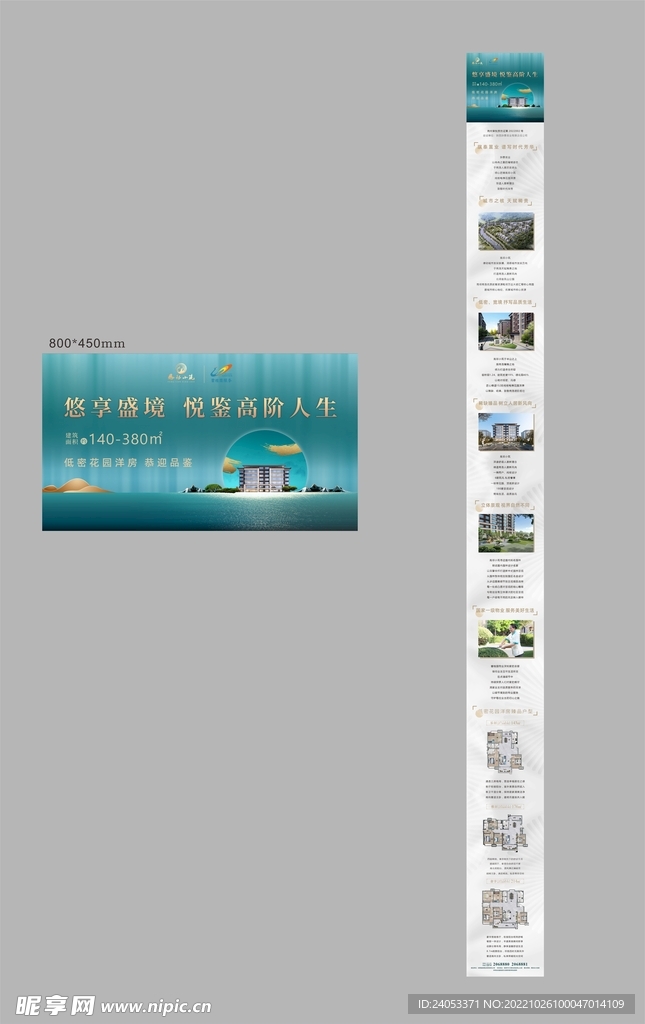Select the headline 悠享盛境 悦鉴高阶人生 in large banner
Screen dimensions: 645x1024
tap(200, 408)
